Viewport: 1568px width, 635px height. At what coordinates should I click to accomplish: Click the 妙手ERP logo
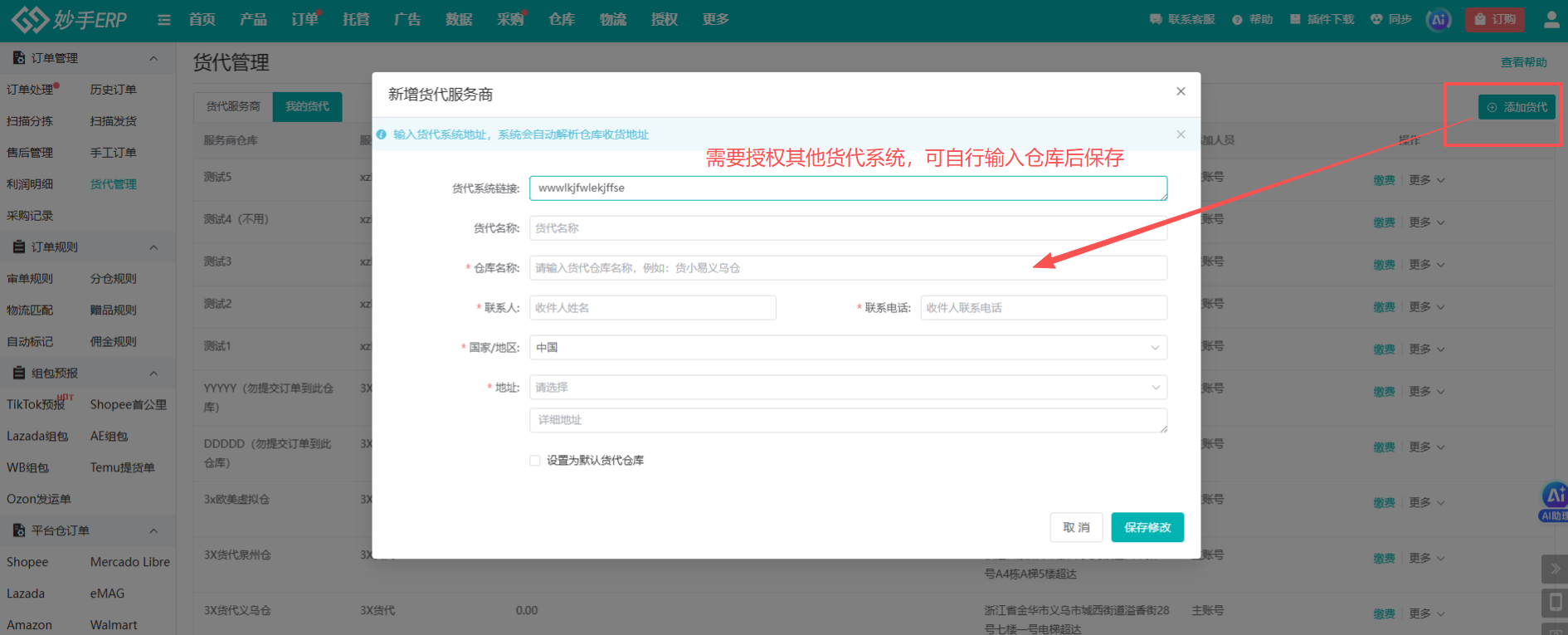click(x=70, y=19)
